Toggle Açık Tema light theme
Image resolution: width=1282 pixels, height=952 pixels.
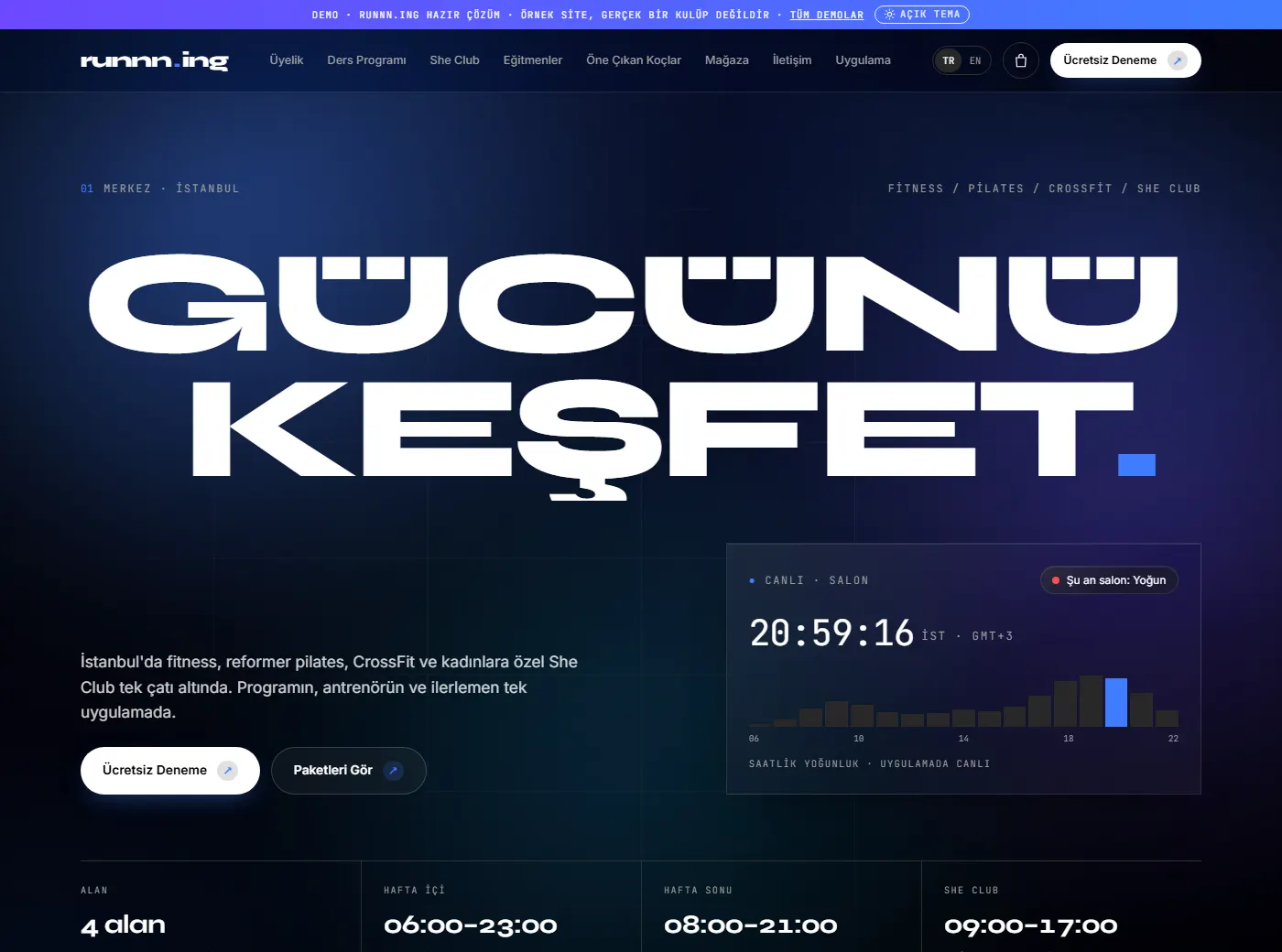(922, 15)
